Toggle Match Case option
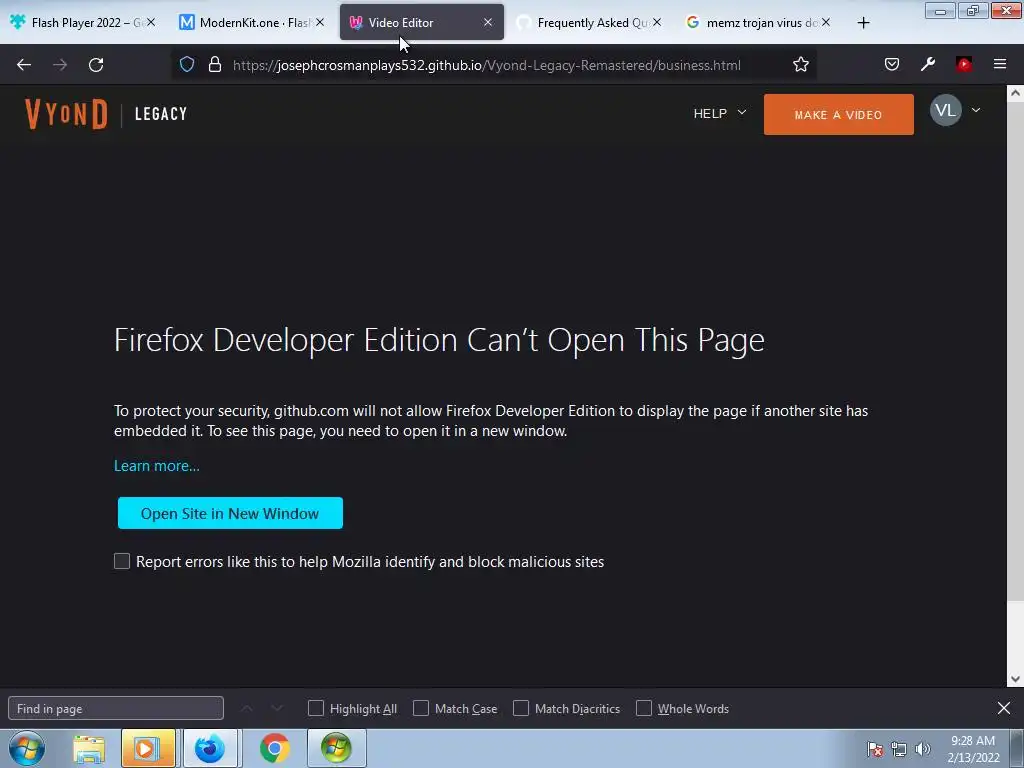The height and width of the screenshot is (768, 1024). coord(421,708)
